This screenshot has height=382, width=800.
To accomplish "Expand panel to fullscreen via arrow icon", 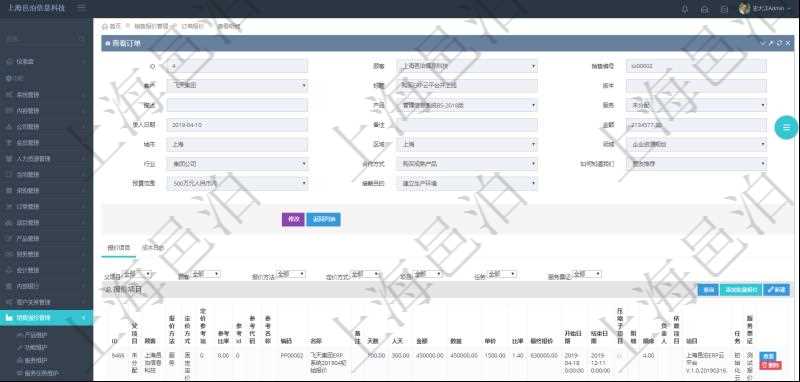I will pos(771,43).
